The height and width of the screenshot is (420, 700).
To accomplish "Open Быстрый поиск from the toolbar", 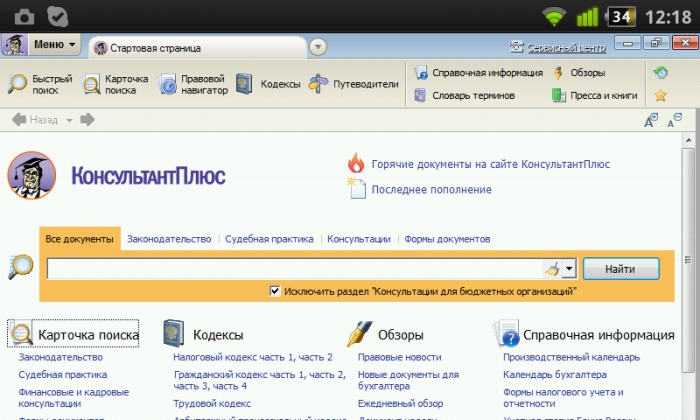I will tap(40, 84).
